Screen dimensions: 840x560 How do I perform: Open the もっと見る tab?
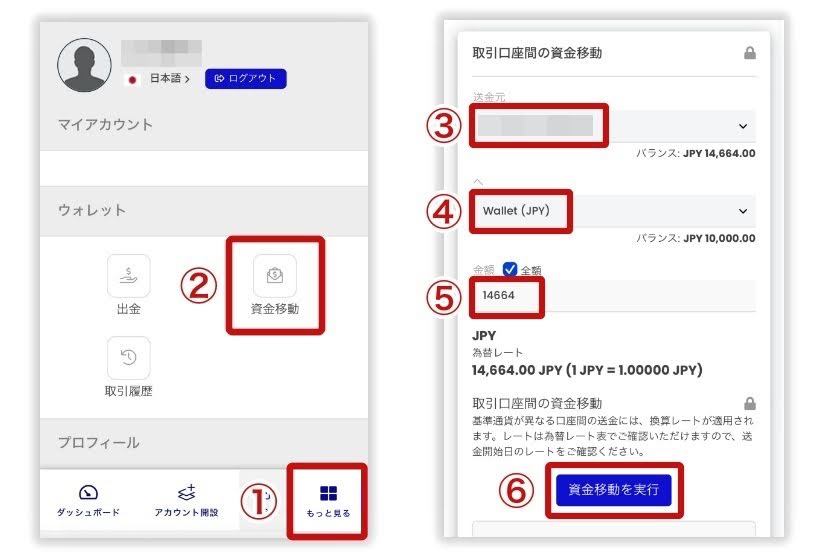(328, 502)
